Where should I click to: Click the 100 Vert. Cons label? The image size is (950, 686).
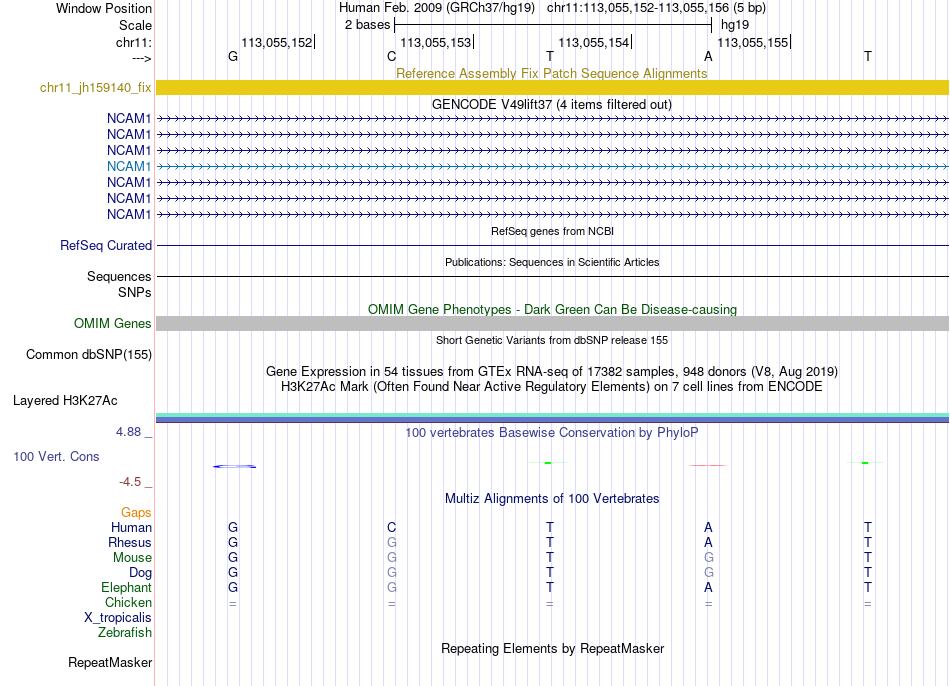click(56, 456)
